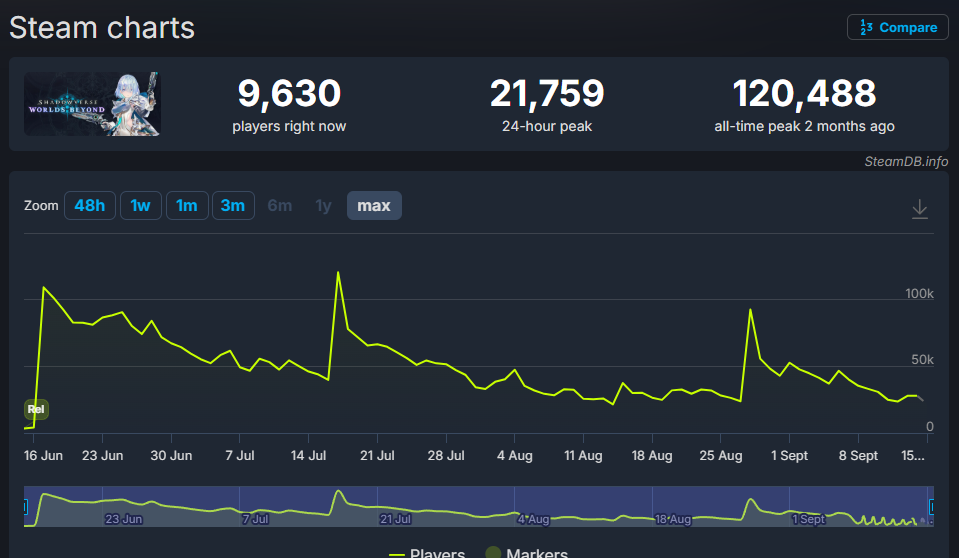The image size is (959, 558).
Task: Click the 14 Jul x-axis label
Action: [x=308, y=455]
